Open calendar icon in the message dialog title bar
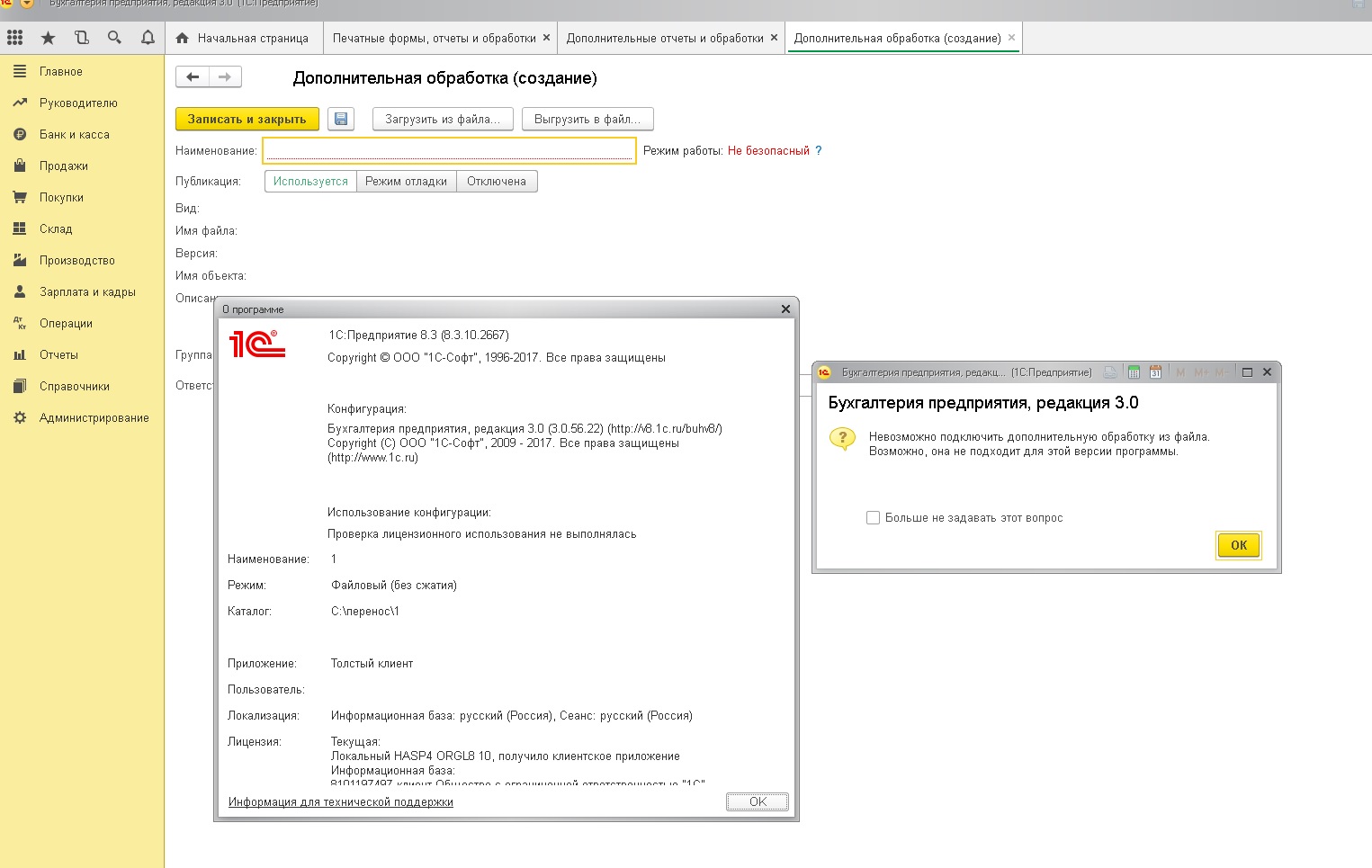 pos(1155,372)
